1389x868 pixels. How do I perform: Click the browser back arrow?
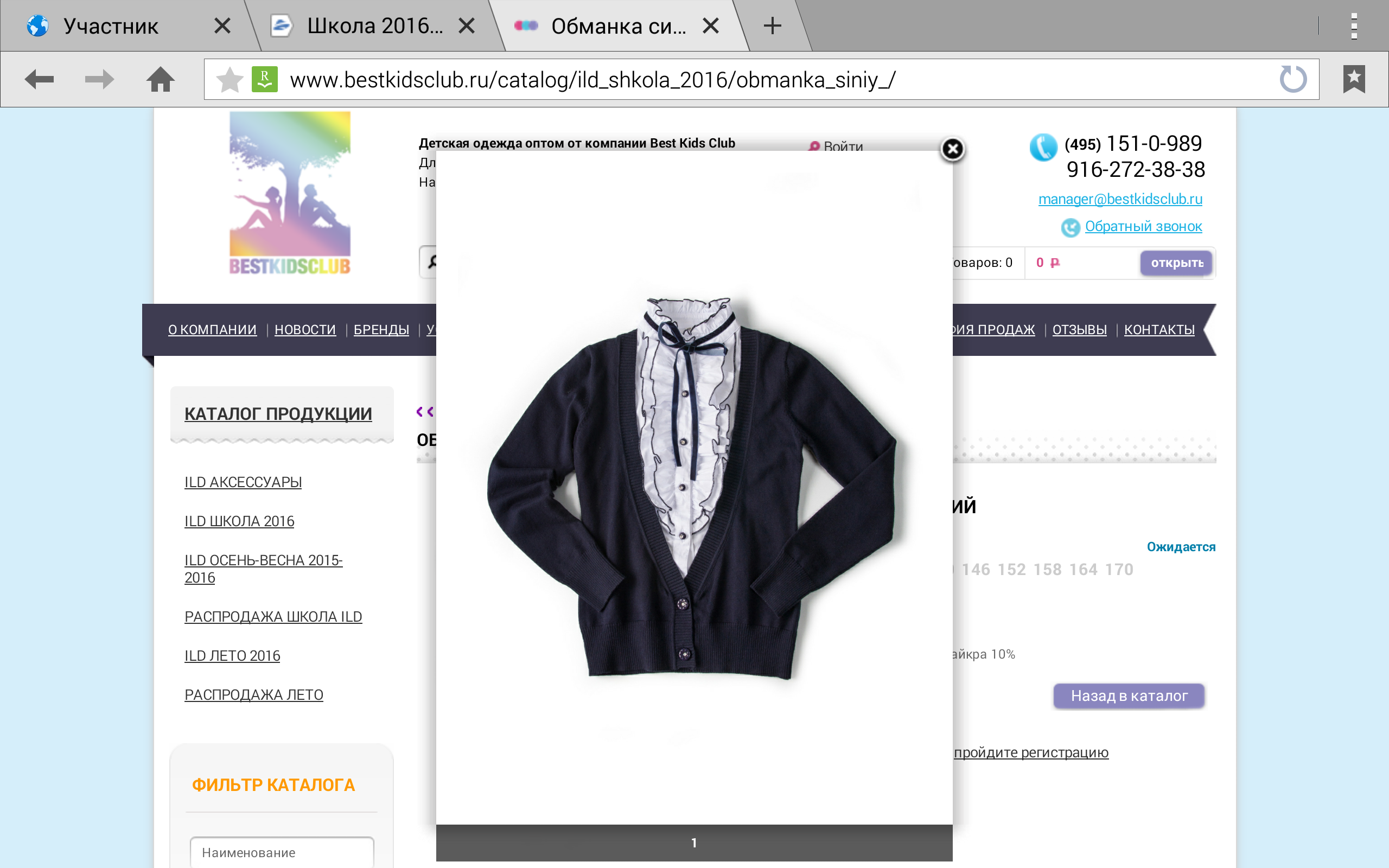(39, 79)
